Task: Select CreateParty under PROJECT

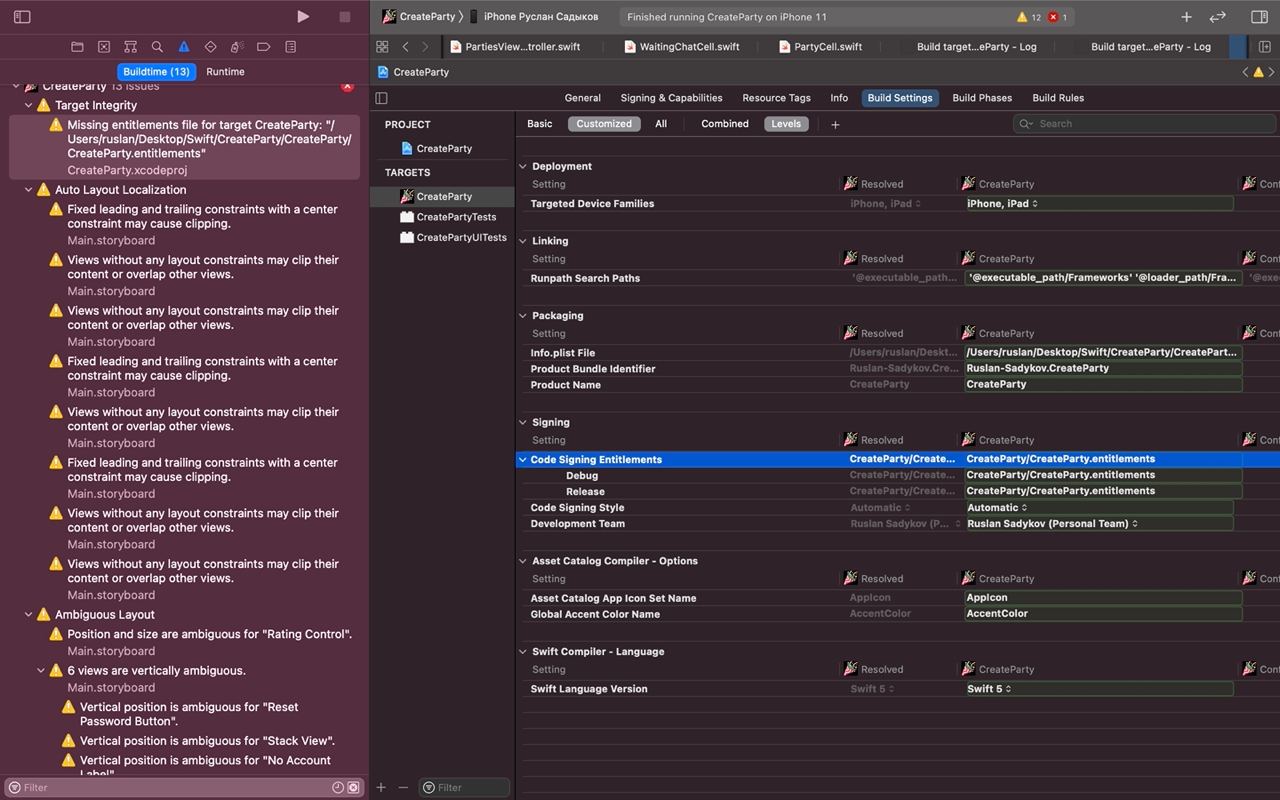Action: tap(436, 148)
